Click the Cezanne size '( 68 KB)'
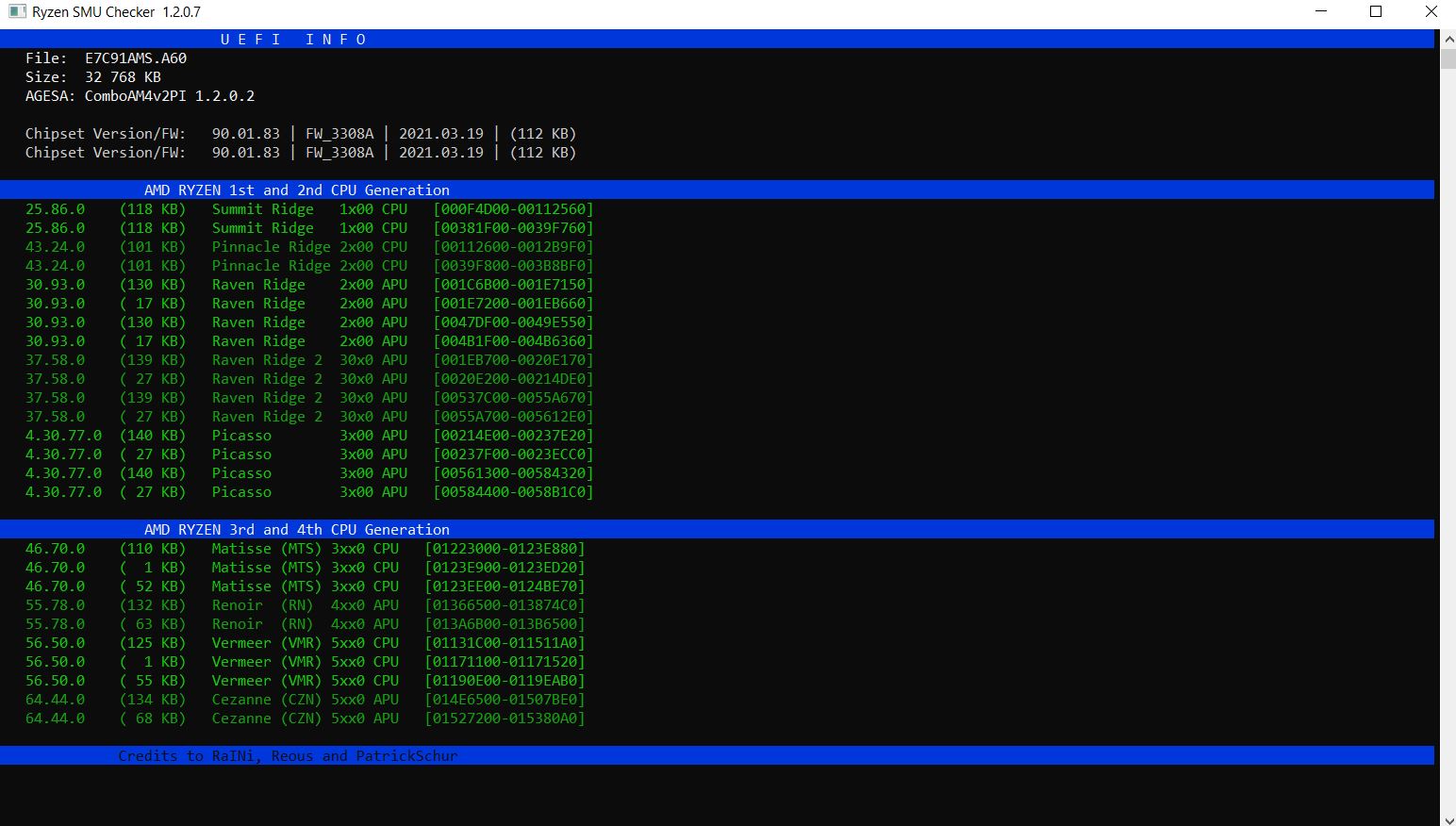Viewport: 1456px width, 826px height. (153, 719)
